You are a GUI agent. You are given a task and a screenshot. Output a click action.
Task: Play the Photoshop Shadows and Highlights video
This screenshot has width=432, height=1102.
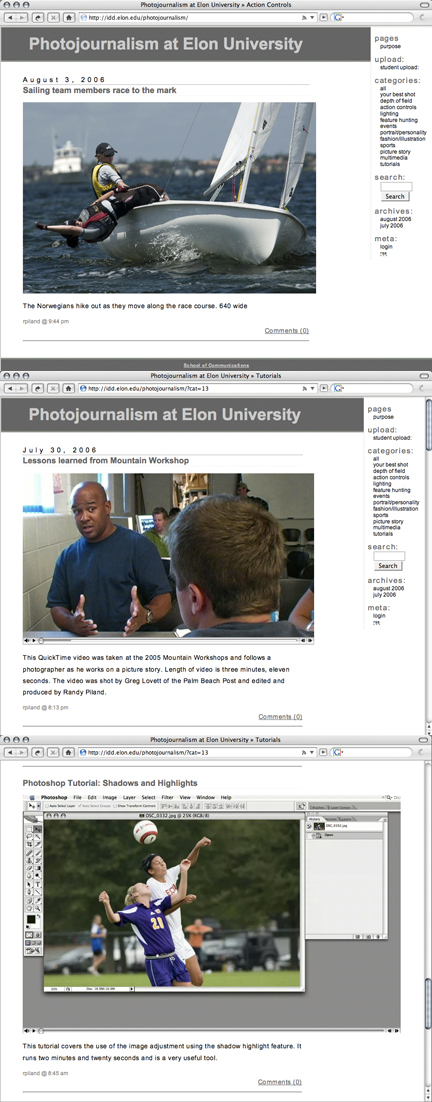(34, 1031)
